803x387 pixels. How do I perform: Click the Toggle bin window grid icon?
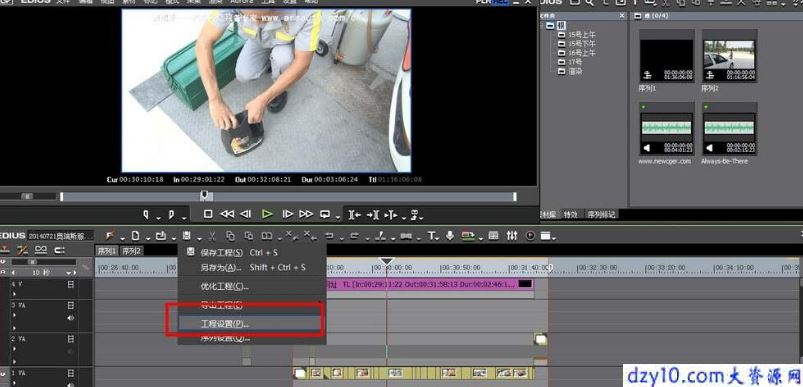point(493,235)
